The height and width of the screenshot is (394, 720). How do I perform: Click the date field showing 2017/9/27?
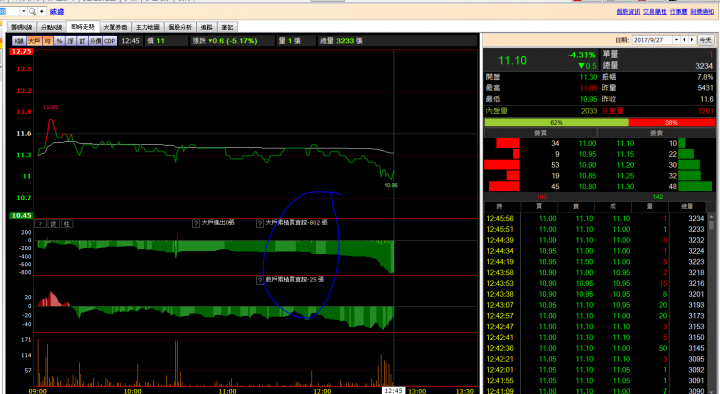pyautogui.click(x=652, y=40)
